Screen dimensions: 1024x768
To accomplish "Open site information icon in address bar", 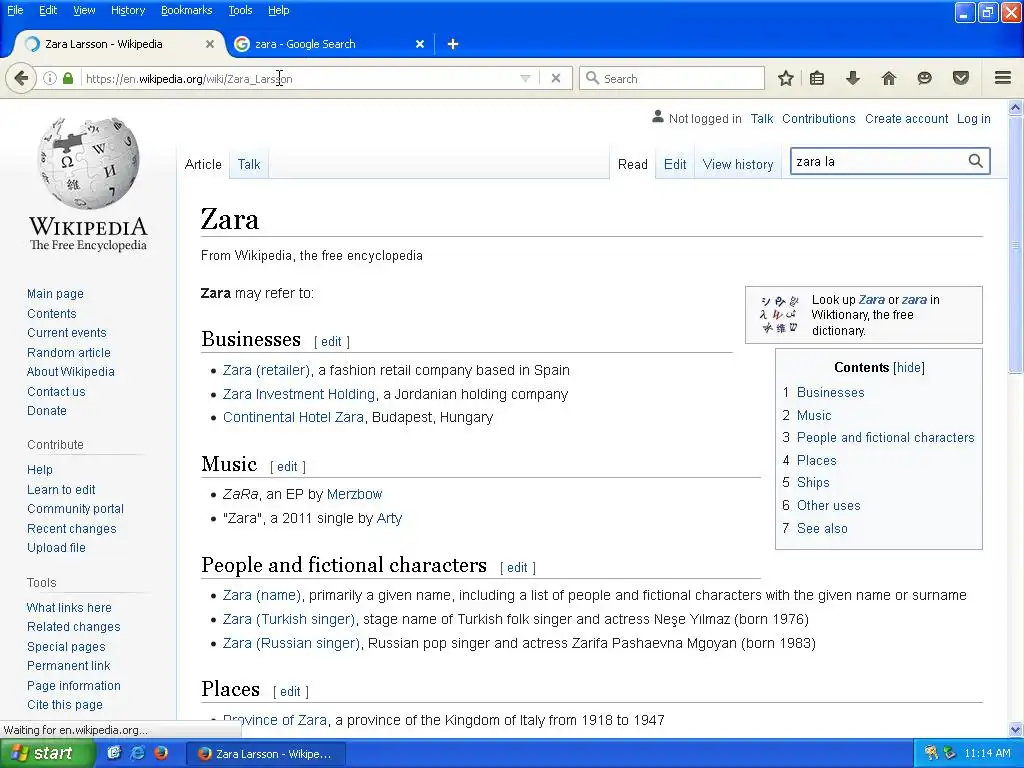I will point(50,78).
